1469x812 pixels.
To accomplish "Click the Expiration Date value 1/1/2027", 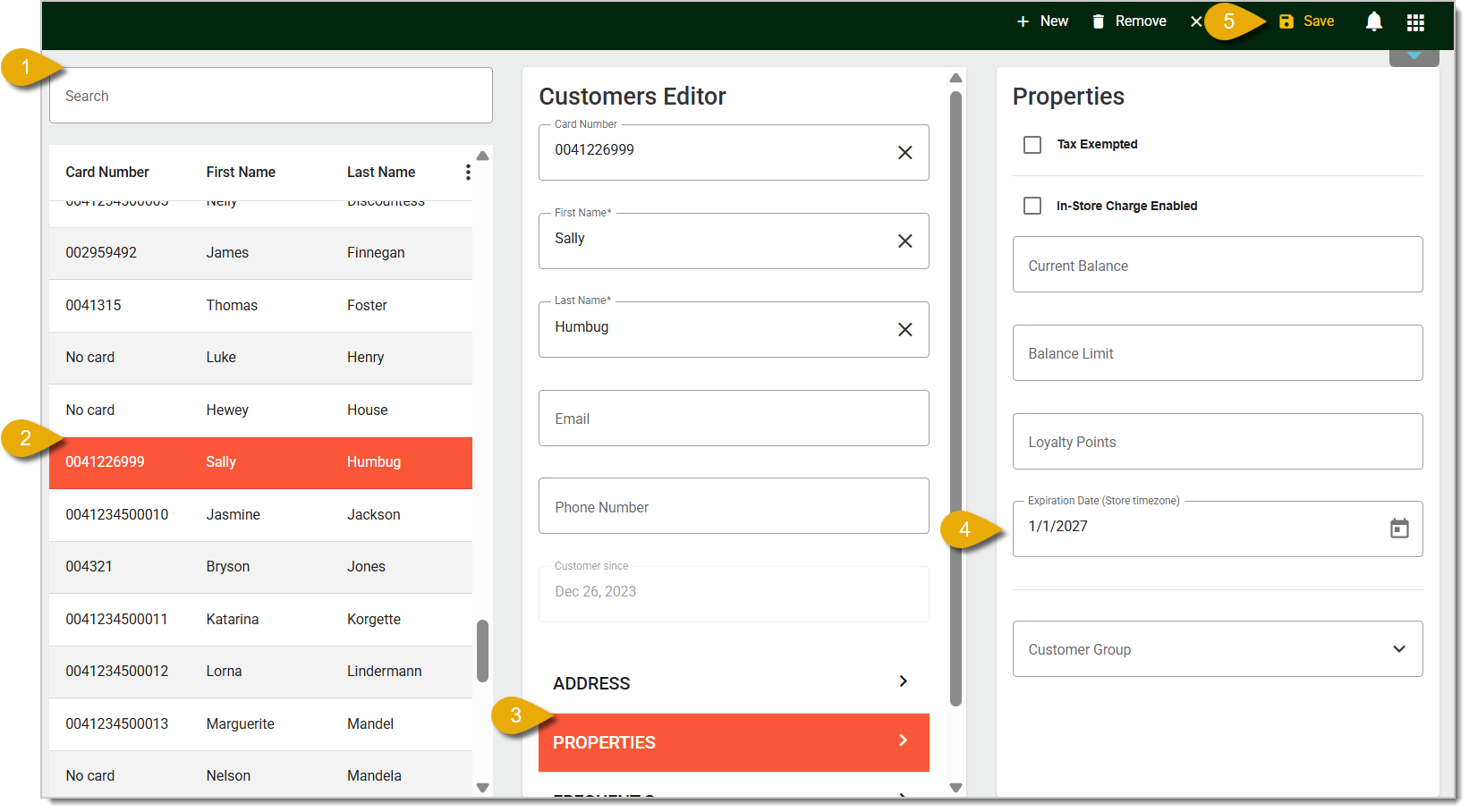I will (x=1057, y=526).
